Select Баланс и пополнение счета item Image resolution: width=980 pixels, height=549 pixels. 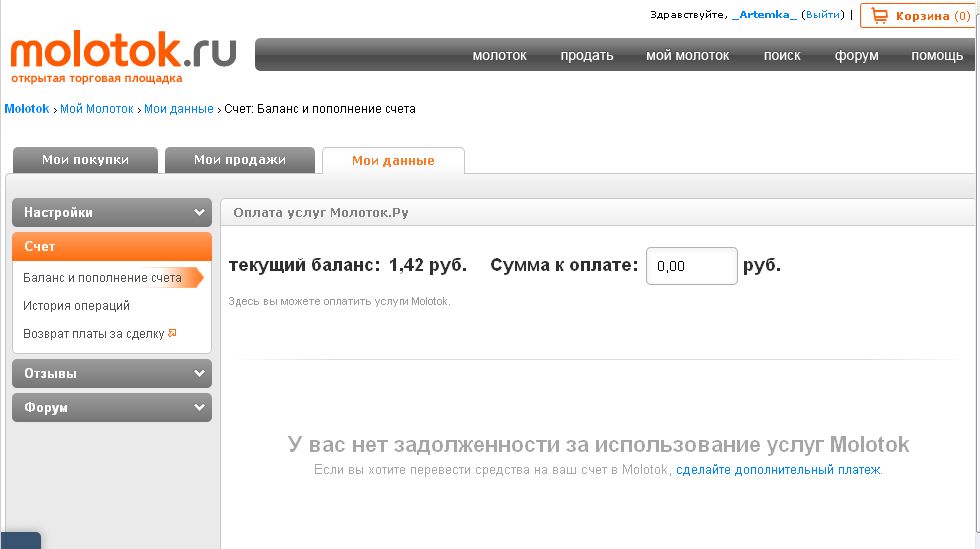pyautogui.click(x=102, y=278)
